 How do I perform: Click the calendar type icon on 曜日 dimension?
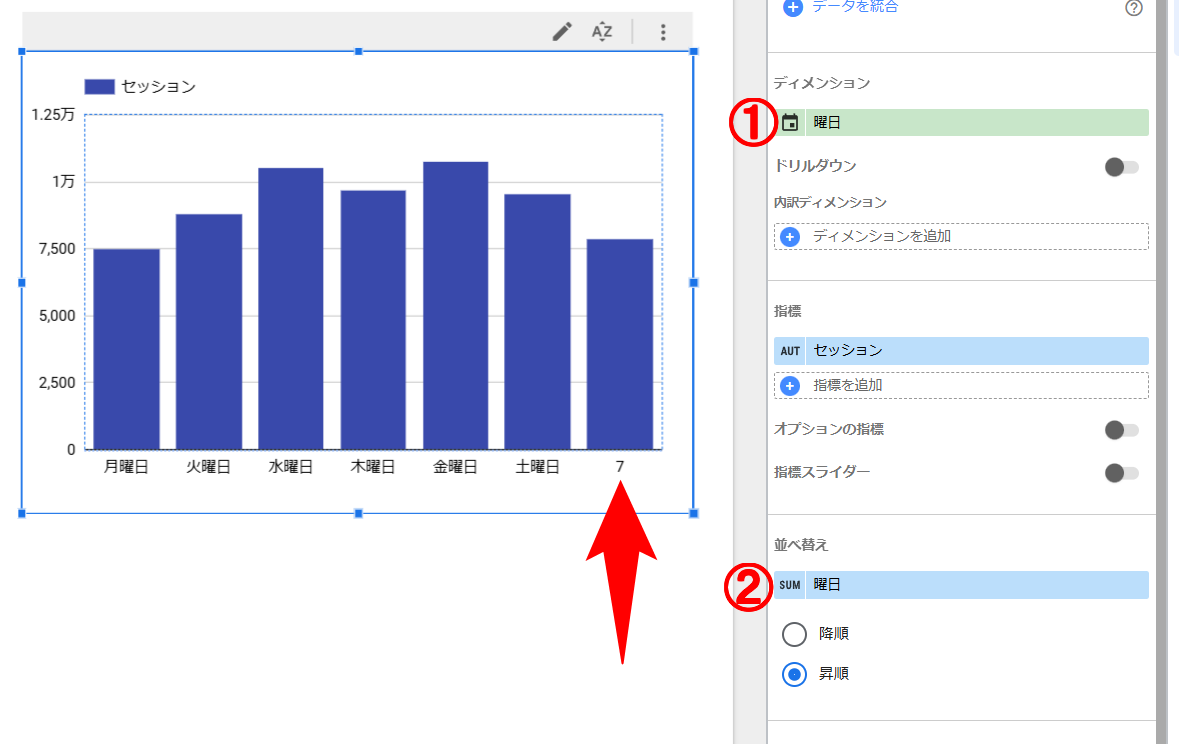(790, 123)
